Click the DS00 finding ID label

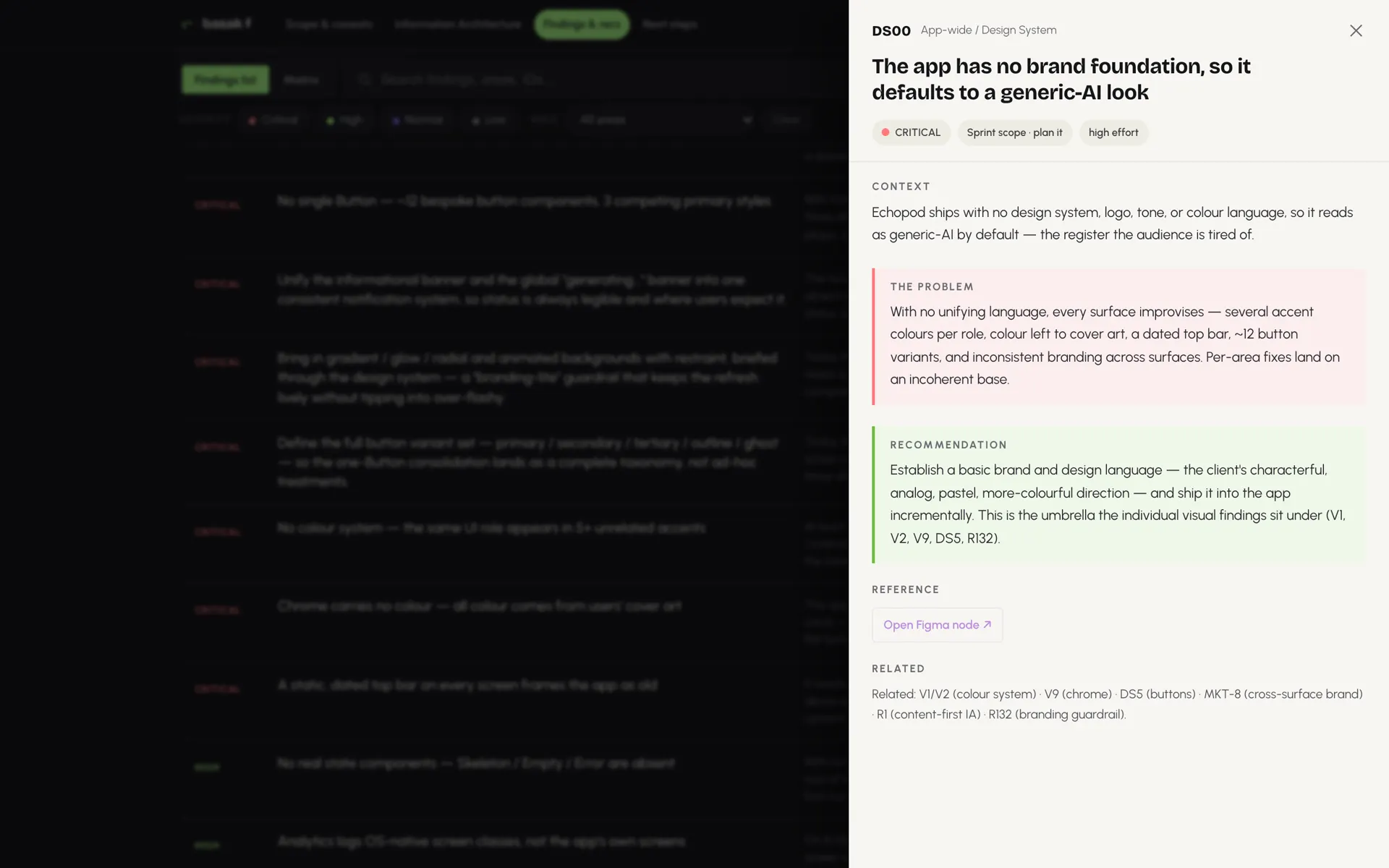(x=891, y=30)
